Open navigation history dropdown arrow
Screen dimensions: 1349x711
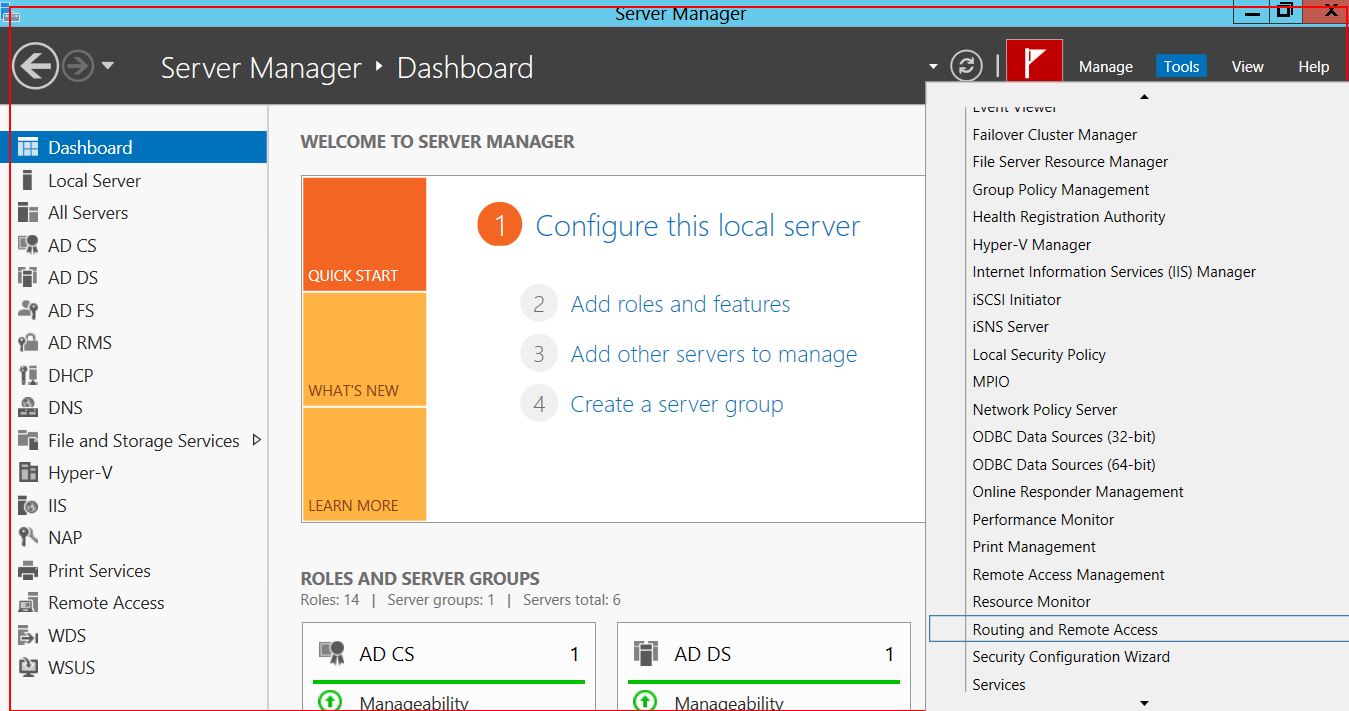click(x=108, y=67)
